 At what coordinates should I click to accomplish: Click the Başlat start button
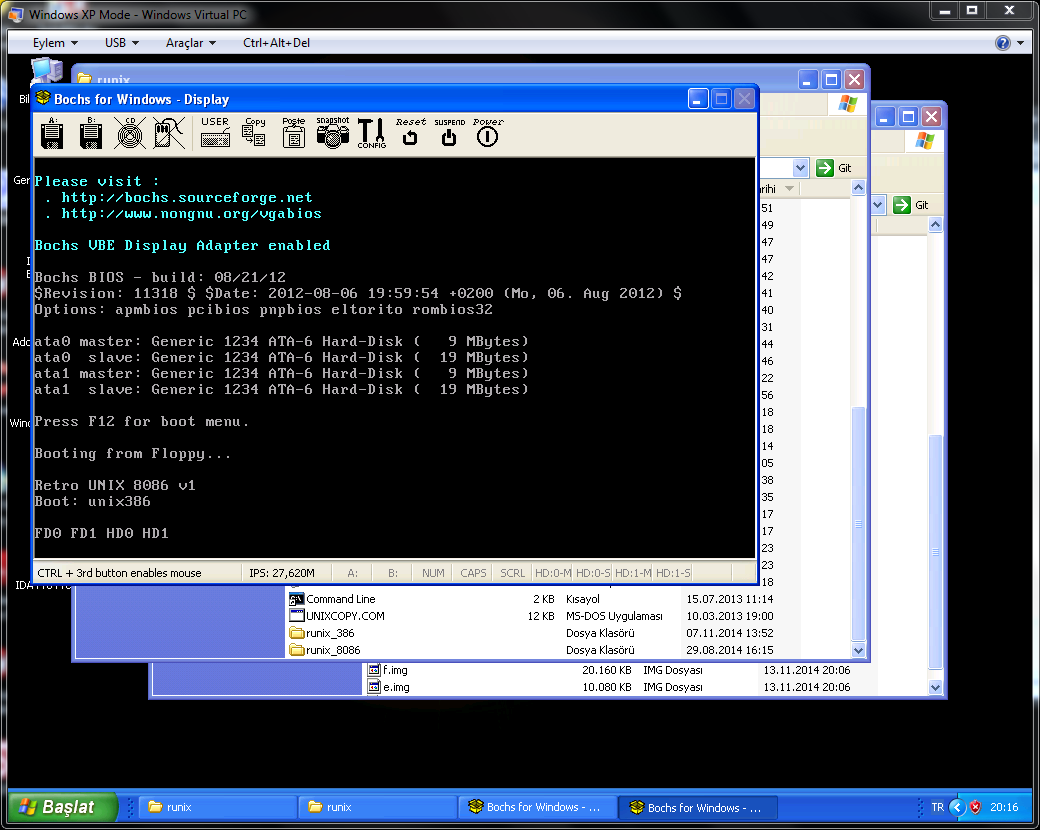(62, 807)
